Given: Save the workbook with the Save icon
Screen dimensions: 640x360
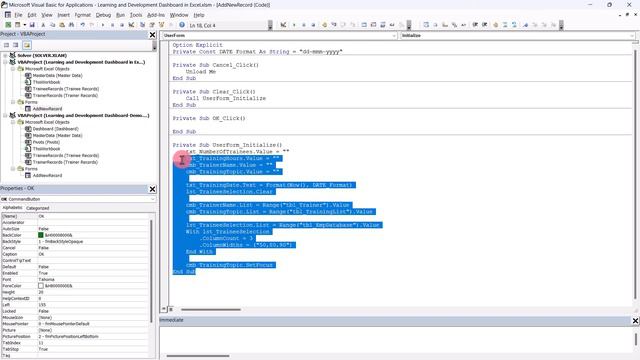Looking at the screenshot, I should (x=32, y=25).
